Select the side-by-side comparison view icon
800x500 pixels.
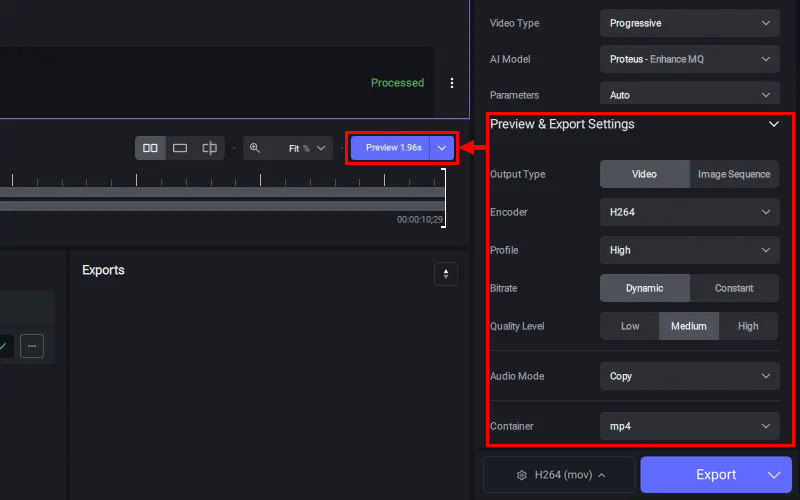[150, 148]
